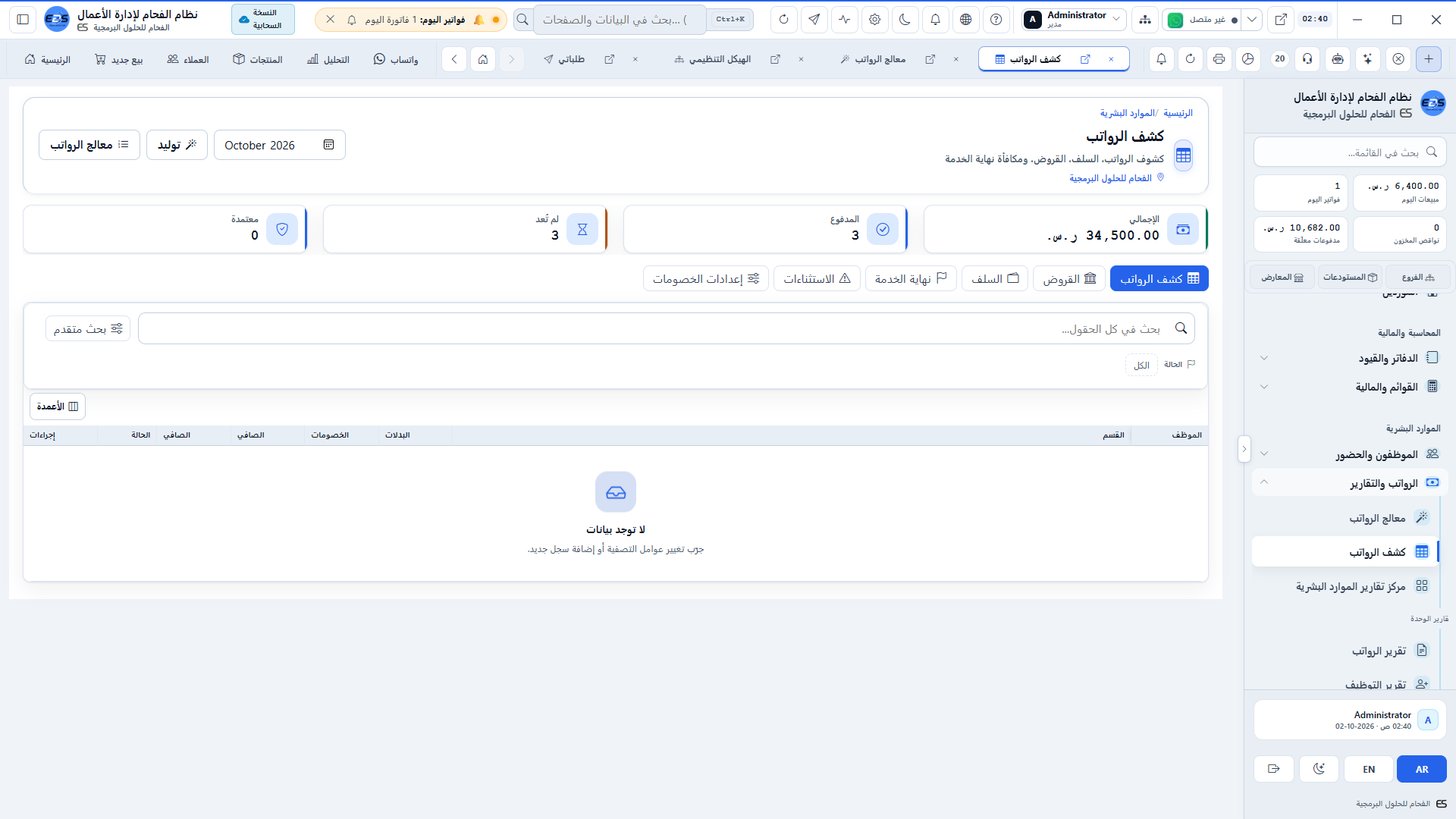The height and width of the screenshot is (819, 1456).
Task: Select the نهاية الخدمة sub-tab
Action: (x=911, y=279)
